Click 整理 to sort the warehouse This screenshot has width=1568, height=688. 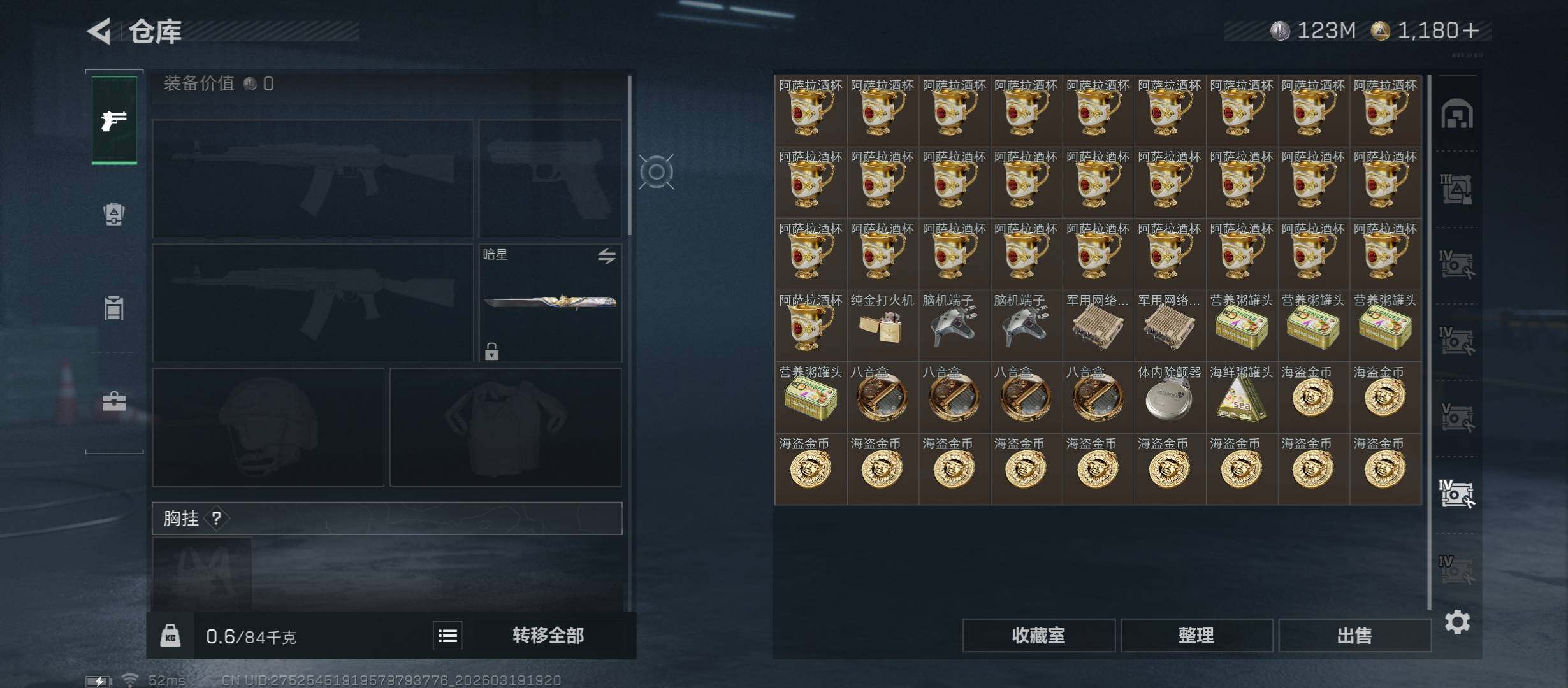click(1196, 635)
